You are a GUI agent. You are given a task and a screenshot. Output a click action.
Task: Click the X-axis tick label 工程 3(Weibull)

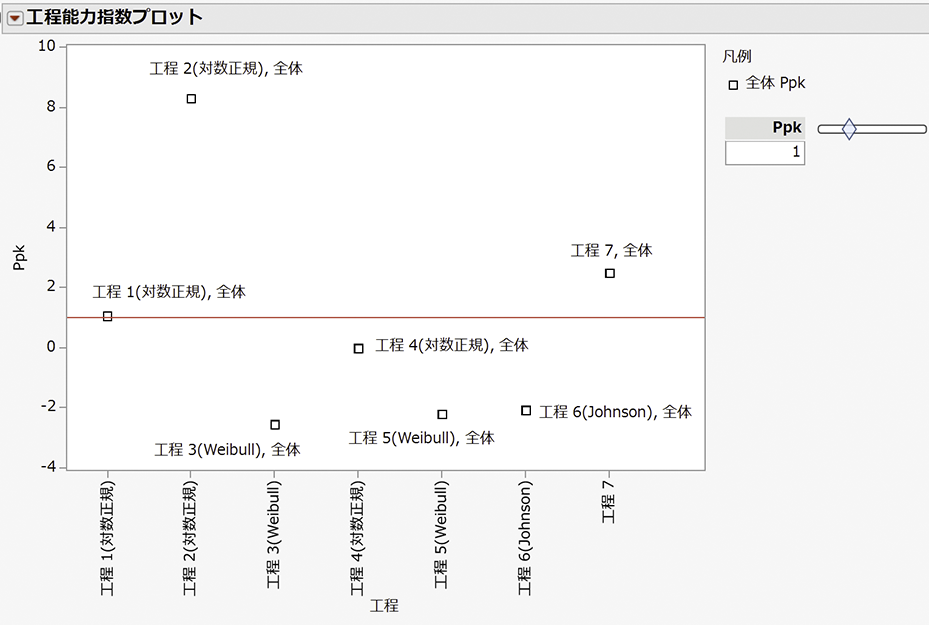coord(273,534)
